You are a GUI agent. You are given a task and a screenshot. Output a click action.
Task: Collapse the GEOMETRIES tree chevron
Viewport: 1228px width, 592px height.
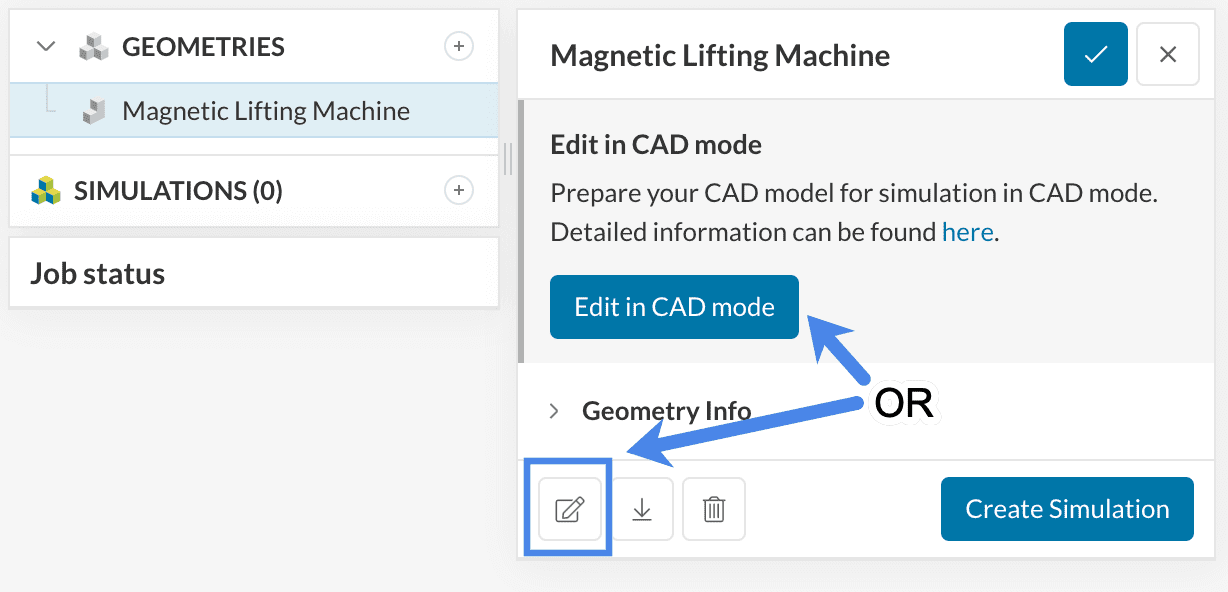45,46
